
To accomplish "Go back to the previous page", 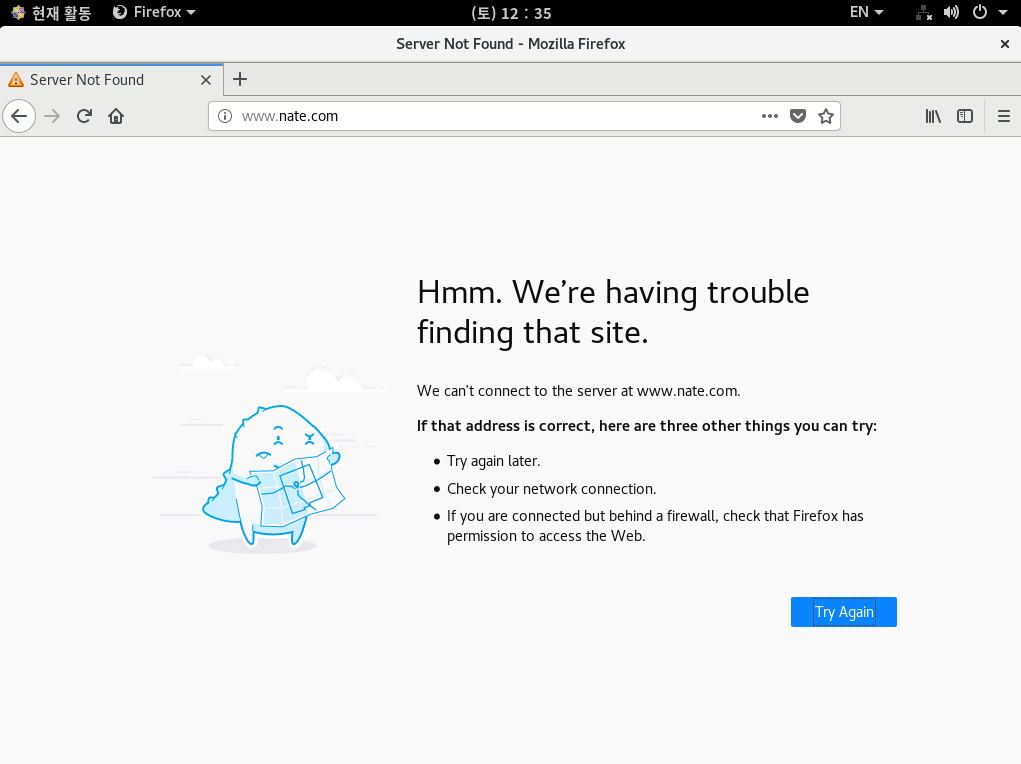I will [x=19, y=116].
